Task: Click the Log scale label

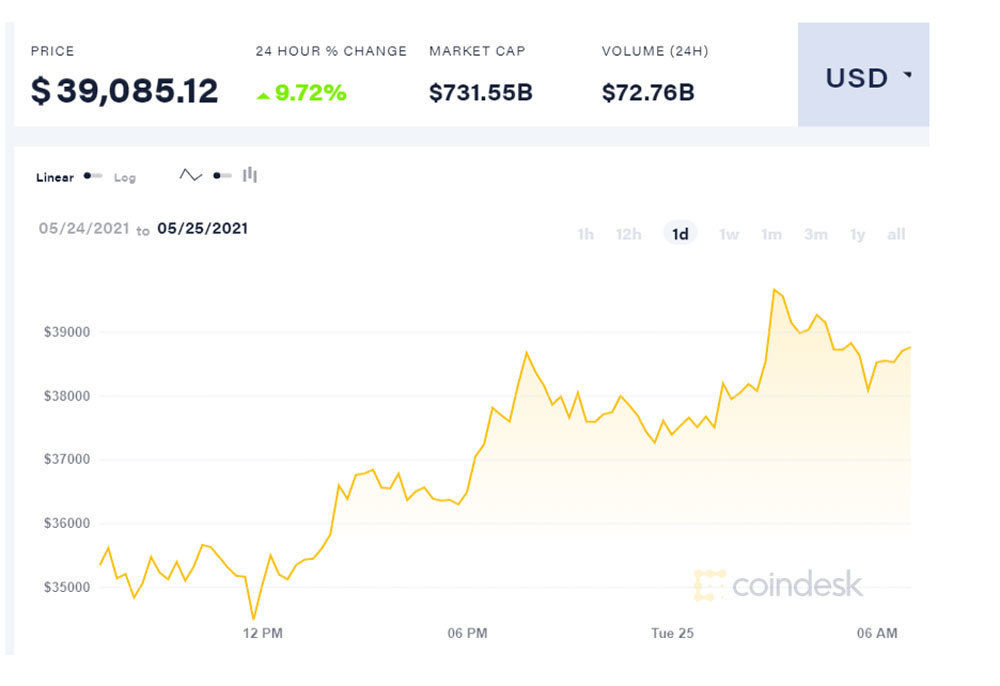Action: tap(124, 178)
